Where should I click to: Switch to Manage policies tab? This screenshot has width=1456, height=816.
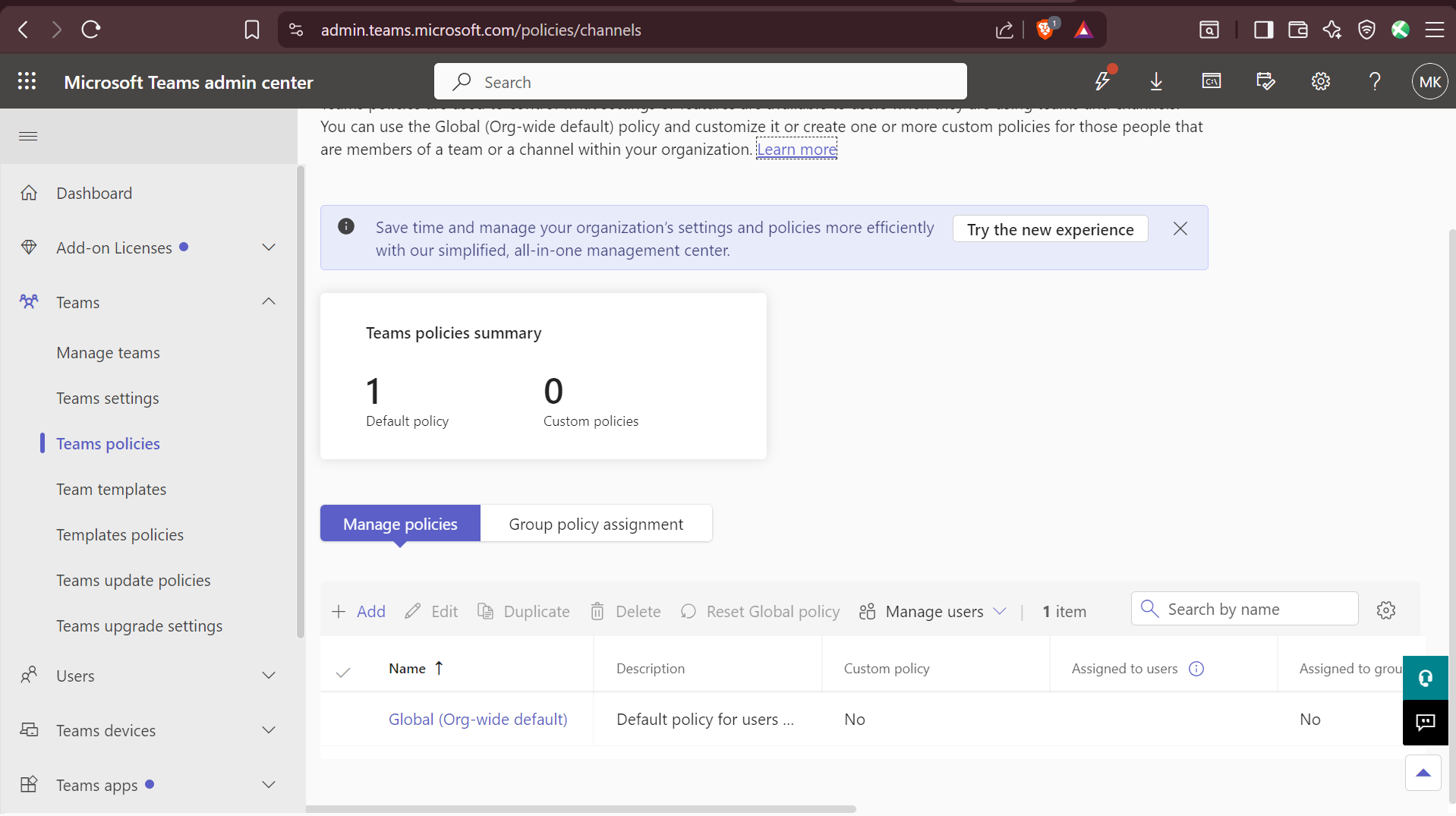400,524
